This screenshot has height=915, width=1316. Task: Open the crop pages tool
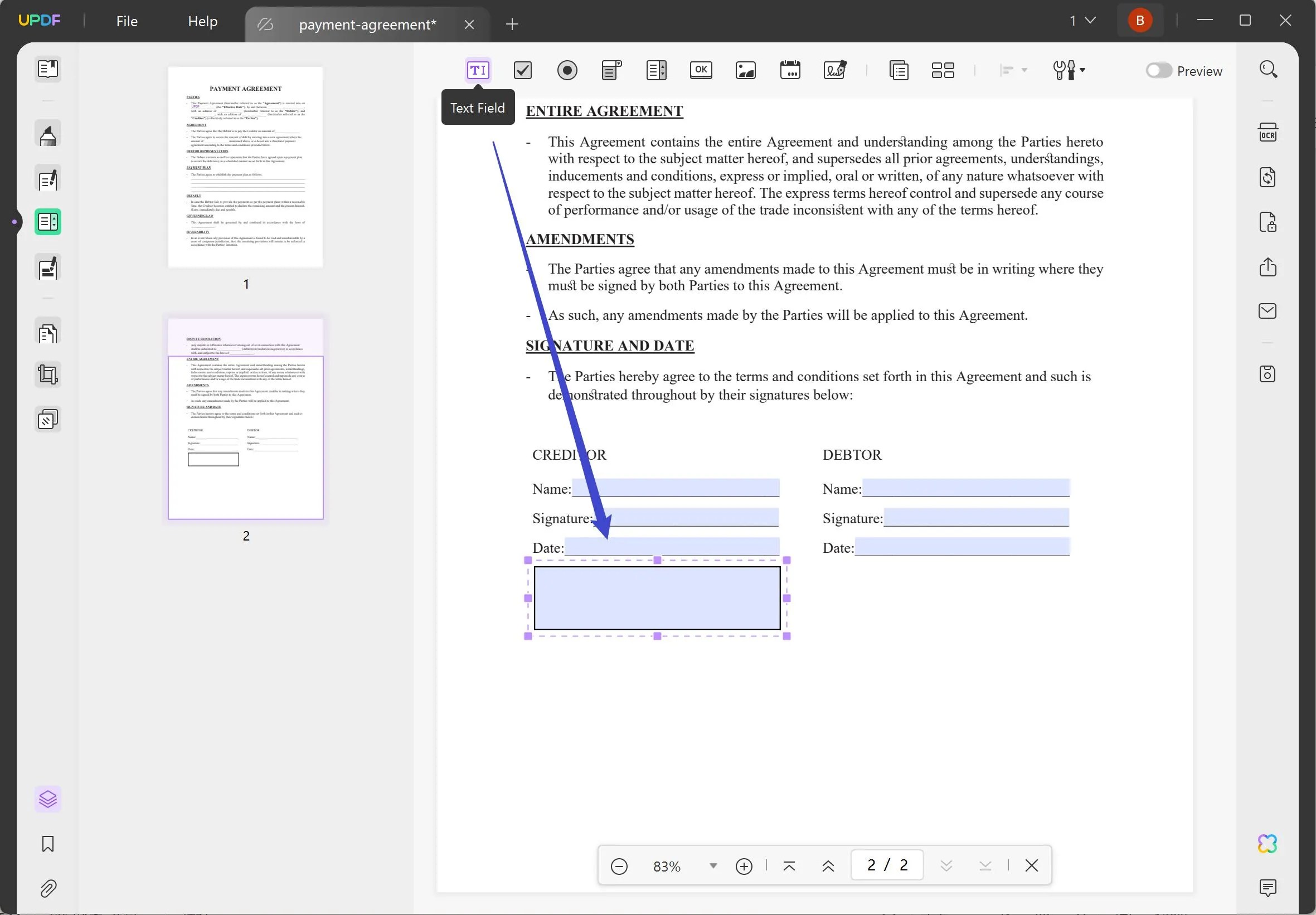coord(47,374)
